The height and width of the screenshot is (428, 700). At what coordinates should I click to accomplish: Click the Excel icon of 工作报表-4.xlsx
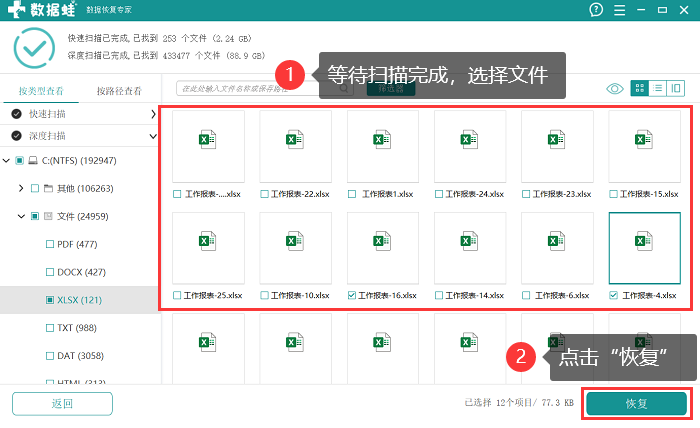coord(644,241)
